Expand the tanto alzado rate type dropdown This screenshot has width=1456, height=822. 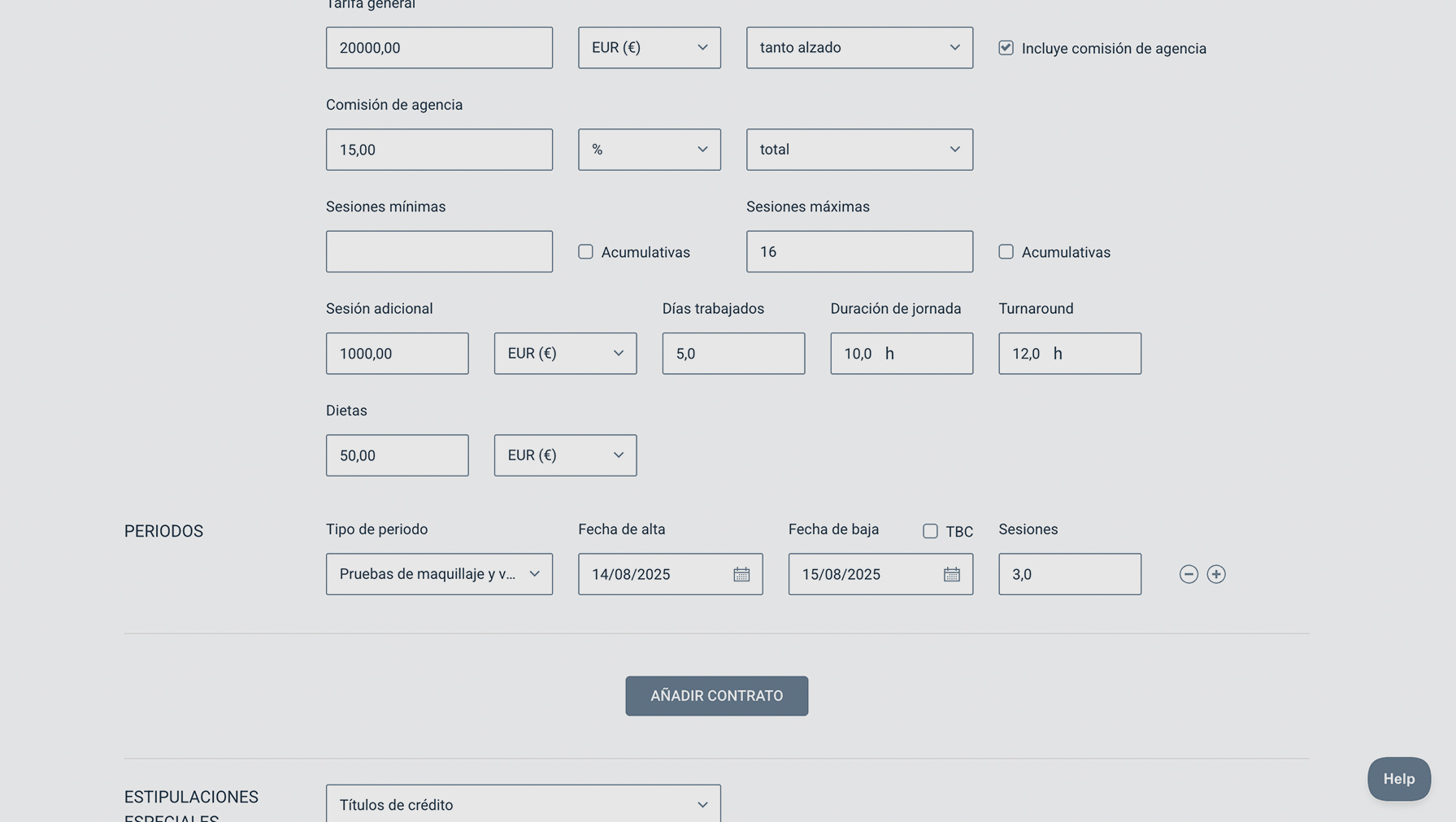point(858,48)
